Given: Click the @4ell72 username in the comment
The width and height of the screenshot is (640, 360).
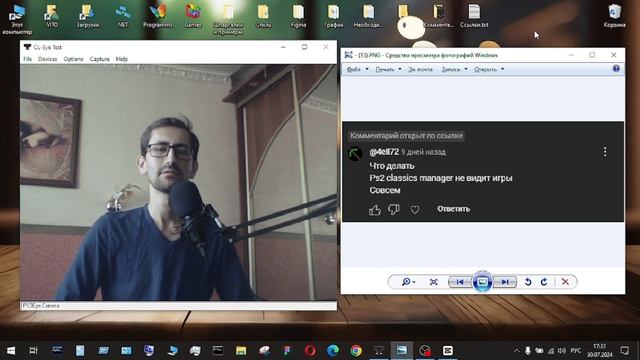Looking at the screenshot, I should [384, 152].
